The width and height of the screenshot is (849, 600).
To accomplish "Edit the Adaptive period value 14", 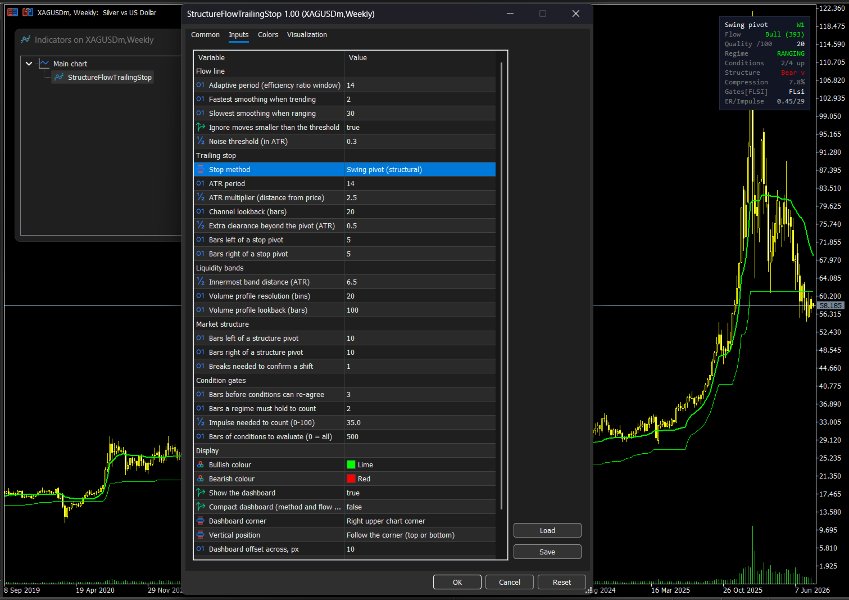I will [x=420, y=85].
